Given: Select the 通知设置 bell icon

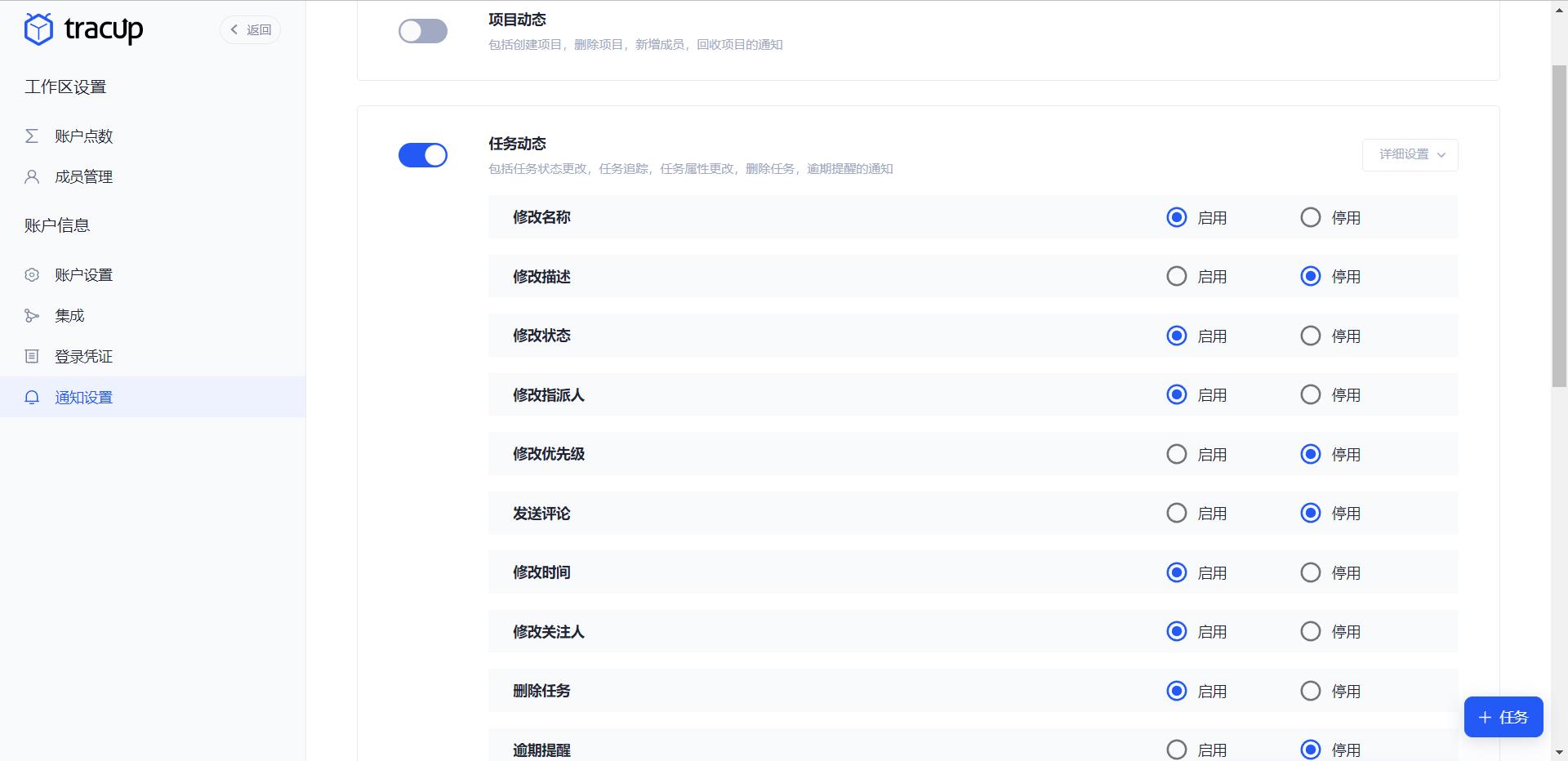Looking at the screenshot, I should point(31,397).
